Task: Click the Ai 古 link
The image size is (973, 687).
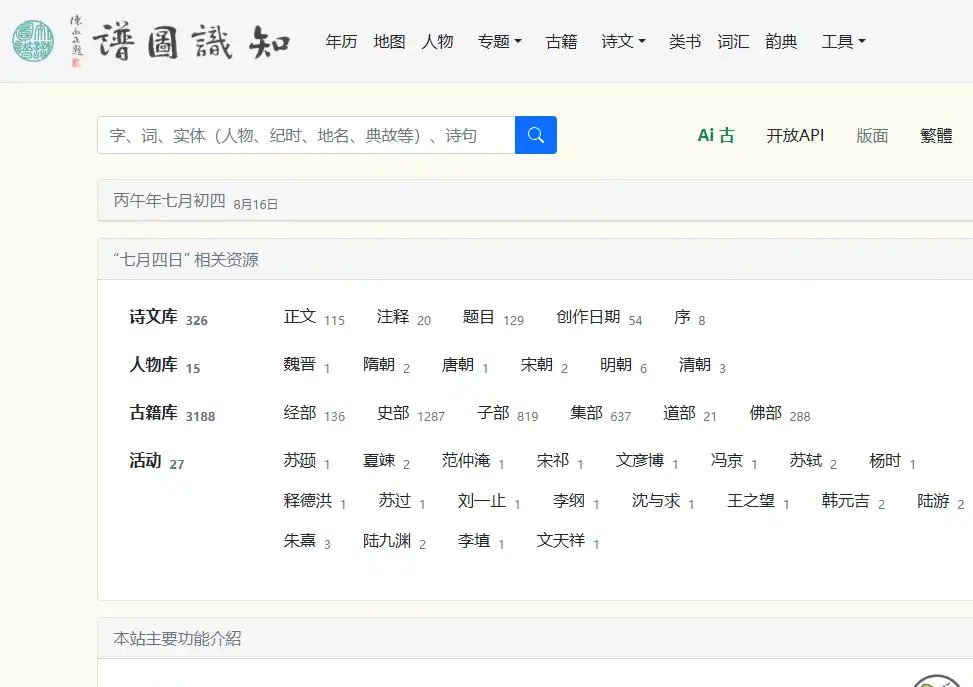Action: coord(716,135)
